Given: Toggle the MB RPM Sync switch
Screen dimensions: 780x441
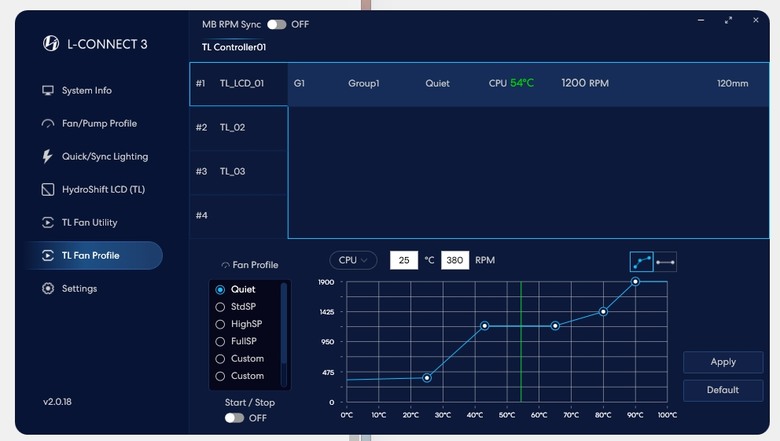Looking at the screenshot, I should point(277,24).
